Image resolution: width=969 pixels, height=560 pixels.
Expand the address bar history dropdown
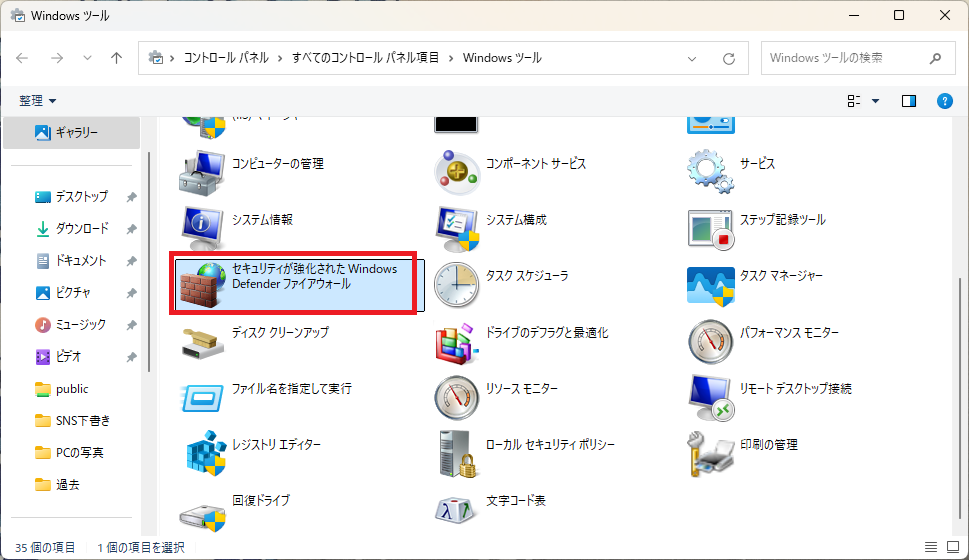point(692,59)
